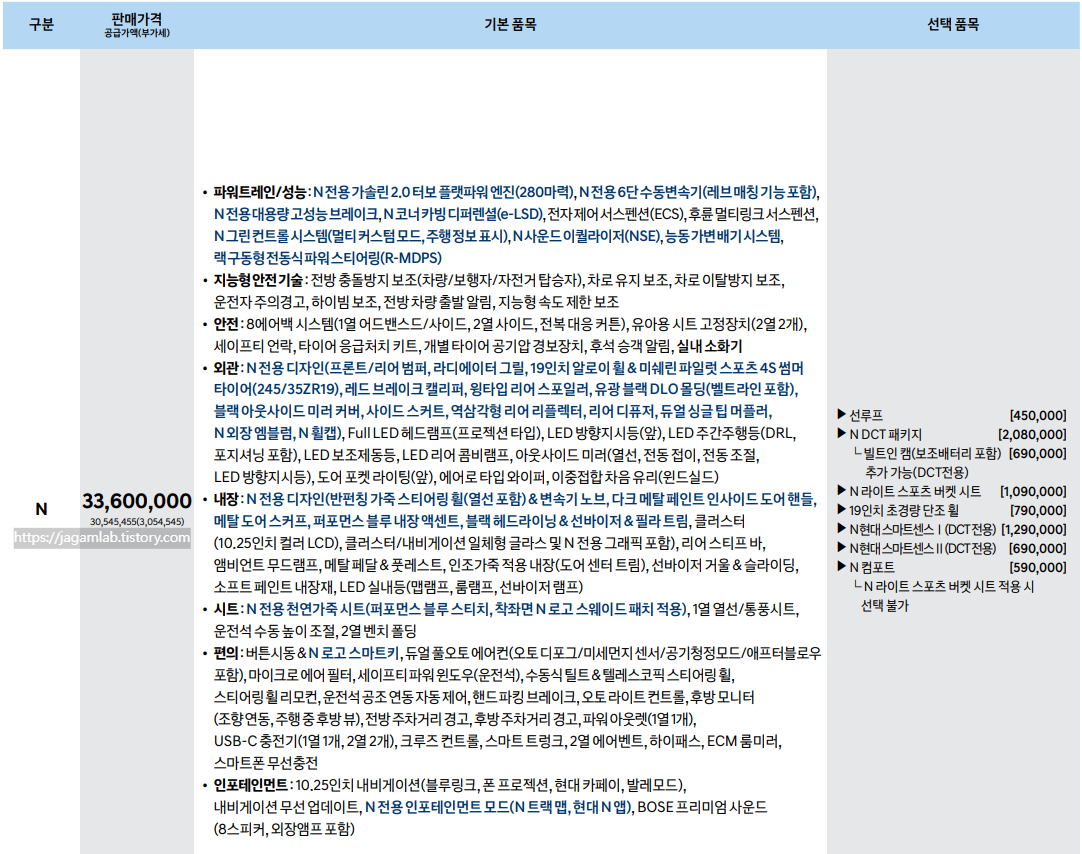This screenshot has width=1082, height=854.
Task: Click the 실내 소화기 bold text
Action: 709,346
